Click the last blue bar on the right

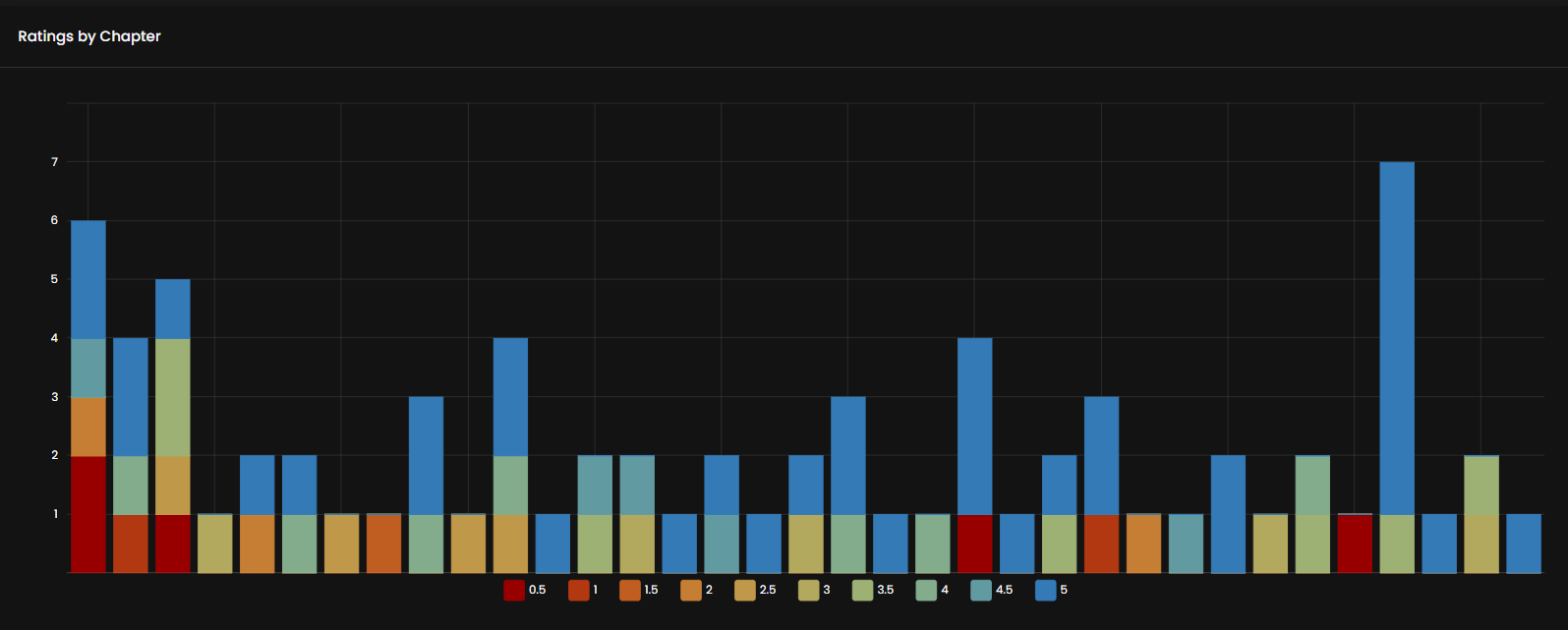click(1523, 543)
